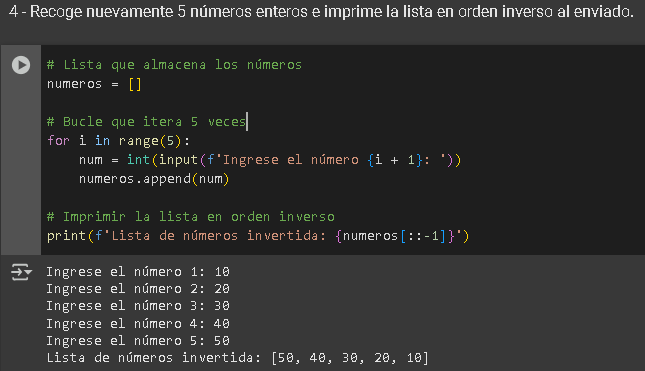Image resolution: width=645 pixels, height=371 pixels.
Task: Click output line 'Ingrese el número 1: 10'
Action: (138, 272)
